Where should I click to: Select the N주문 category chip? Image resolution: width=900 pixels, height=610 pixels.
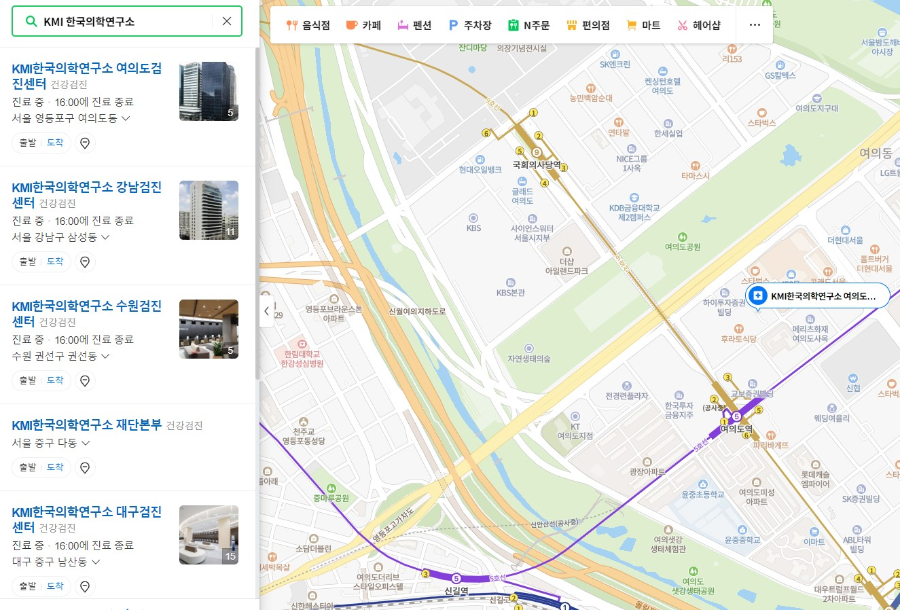529,25
